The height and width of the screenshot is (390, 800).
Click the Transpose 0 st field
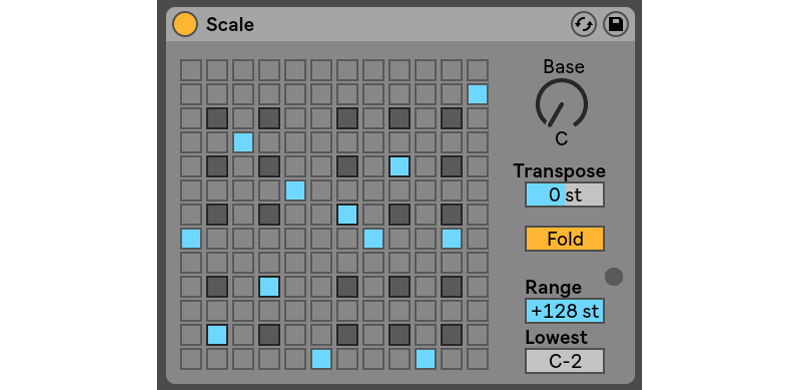(x=565, y=194)
